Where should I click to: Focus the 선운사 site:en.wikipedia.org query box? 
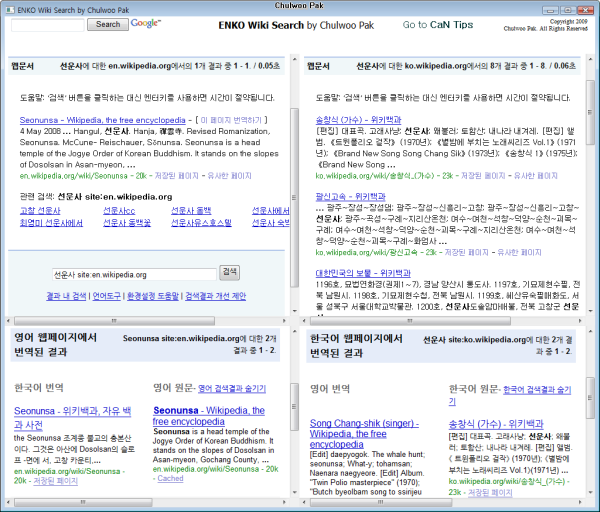(134, 274)
